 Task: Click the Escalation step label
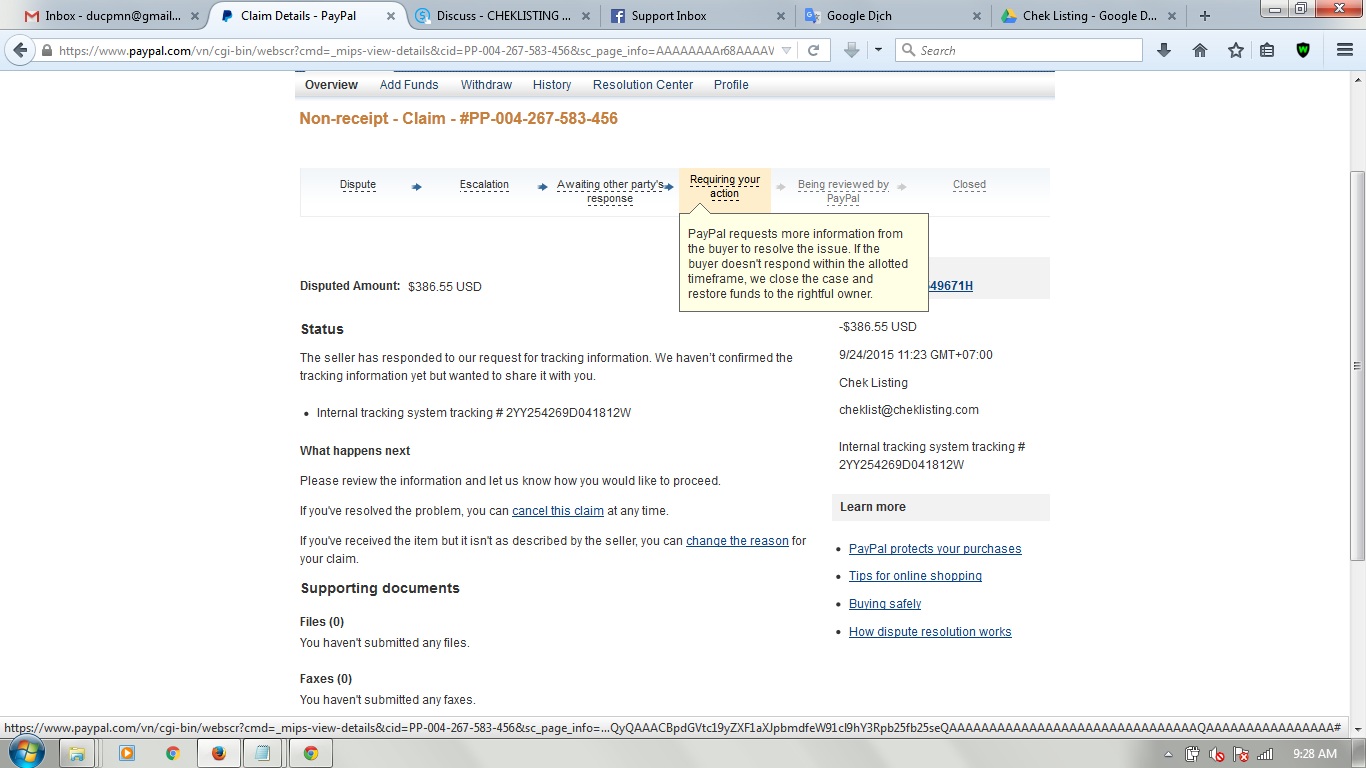point(484,185)
